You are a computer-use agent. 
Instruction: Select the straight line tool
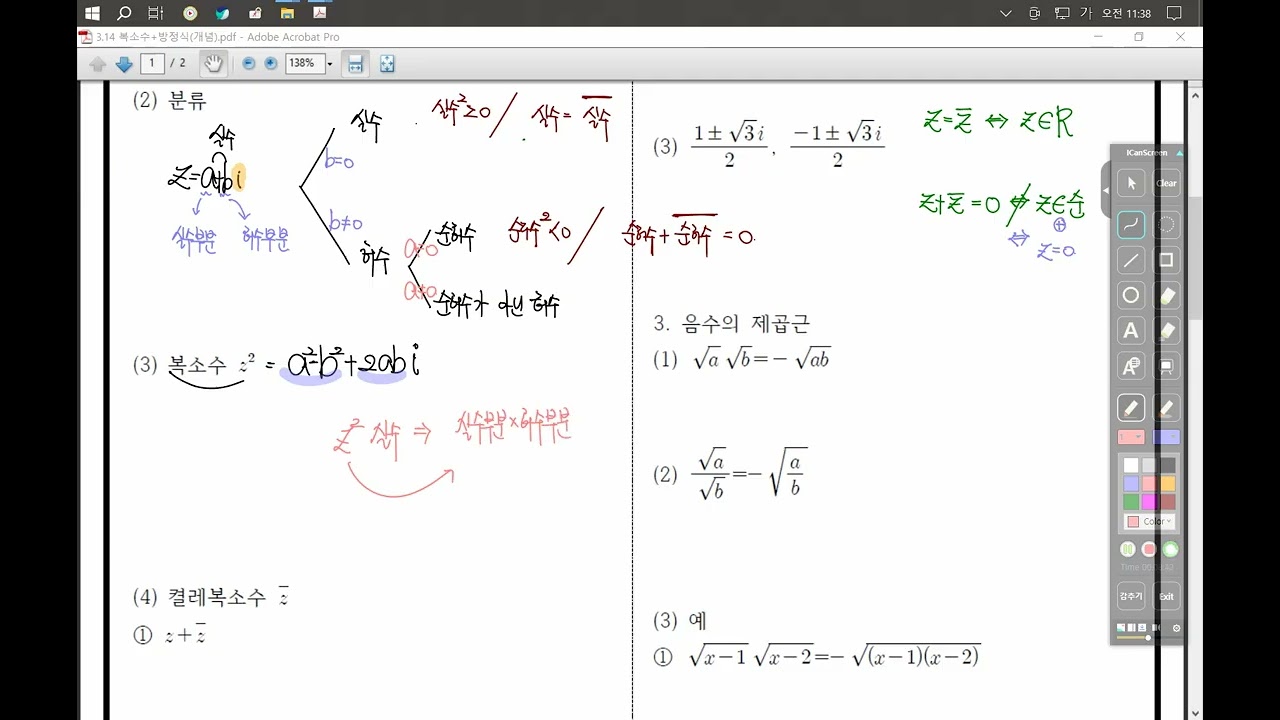click(x=1131, y=260)
